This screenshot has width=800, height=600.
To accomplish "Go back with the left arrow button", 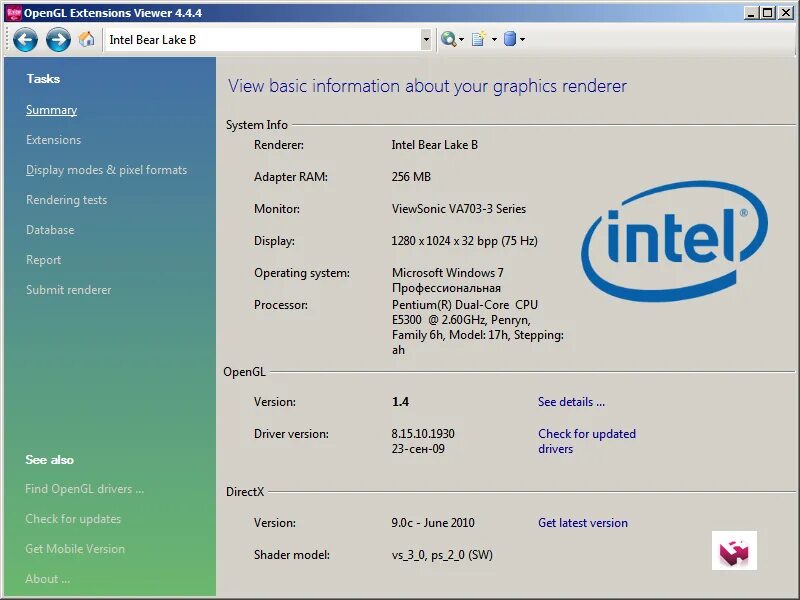I will coord(26,39).
